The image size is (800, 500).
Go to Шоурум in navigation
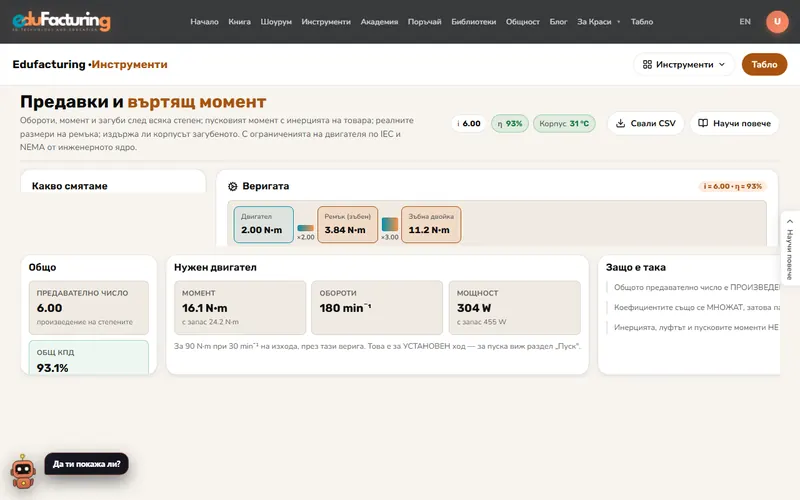click(276, 21)
